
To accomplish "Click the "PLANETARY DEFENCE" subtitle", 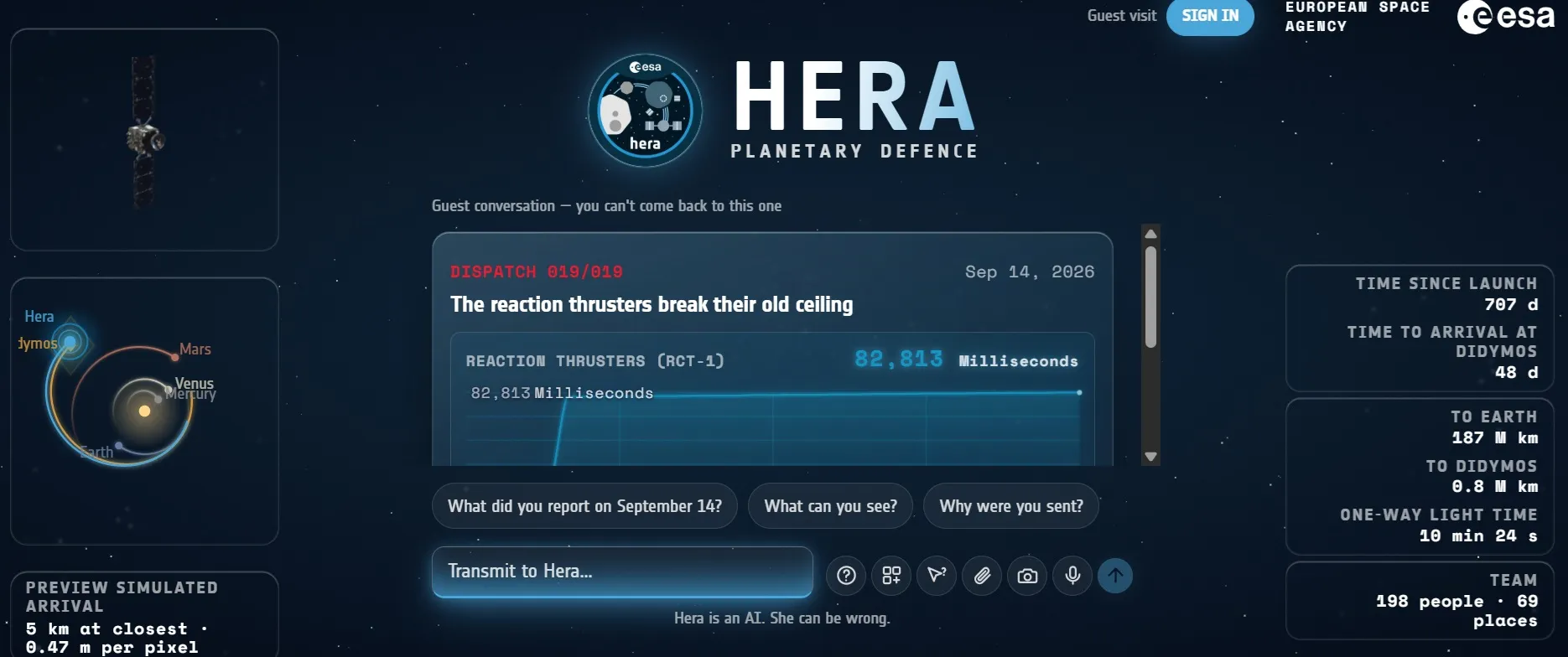I will [854, 151].
